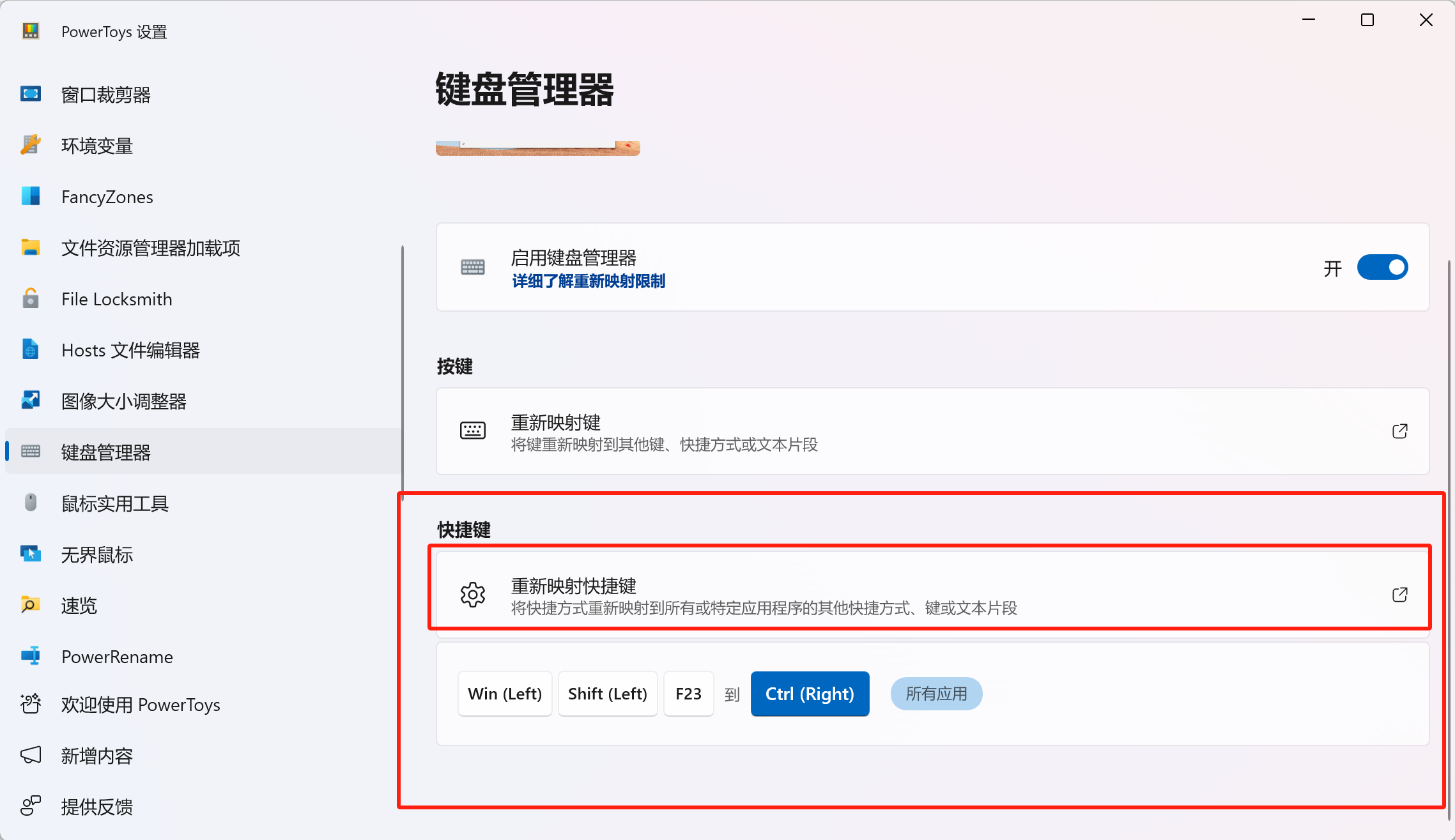The width and height of the screenshot is (1455, 840).
Task: Click the gear icon beside 重新映射快捷键
Action: pos(473,595)
